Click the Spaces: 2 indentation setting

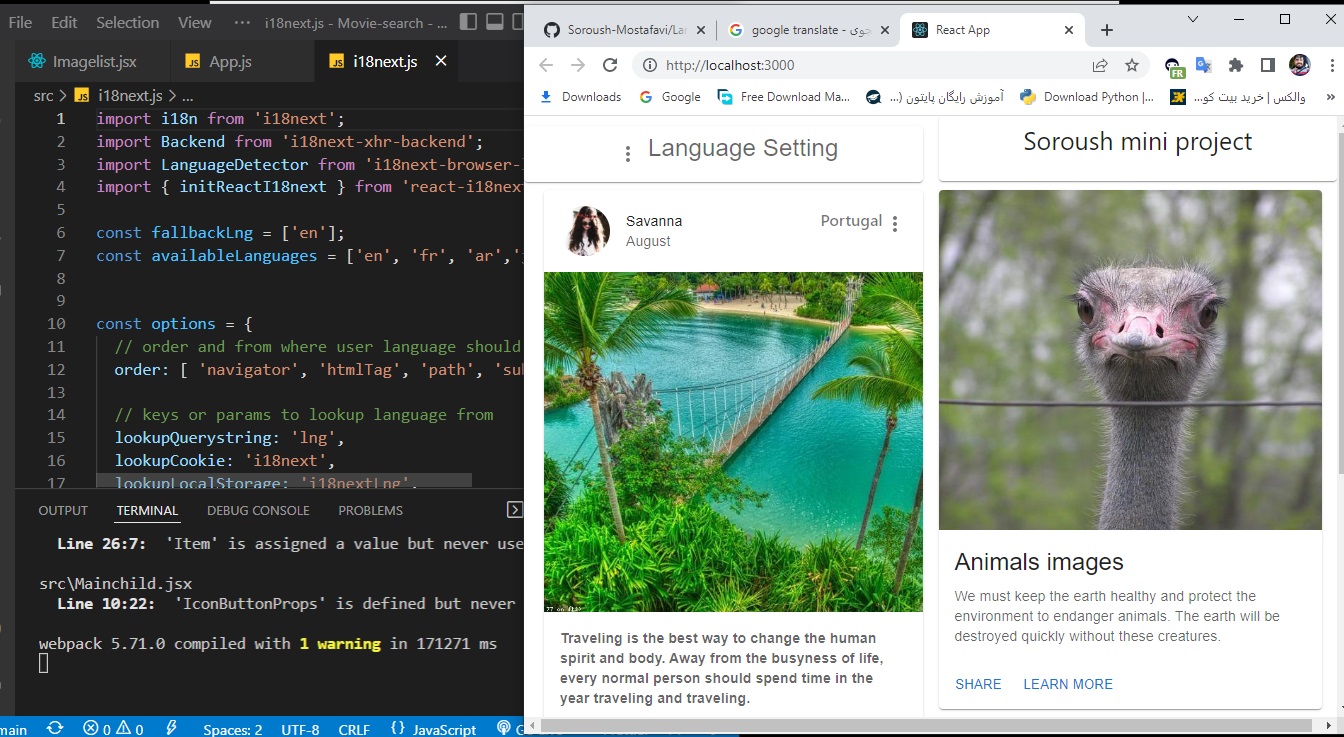pyautogui.click(x=232, y=728)
